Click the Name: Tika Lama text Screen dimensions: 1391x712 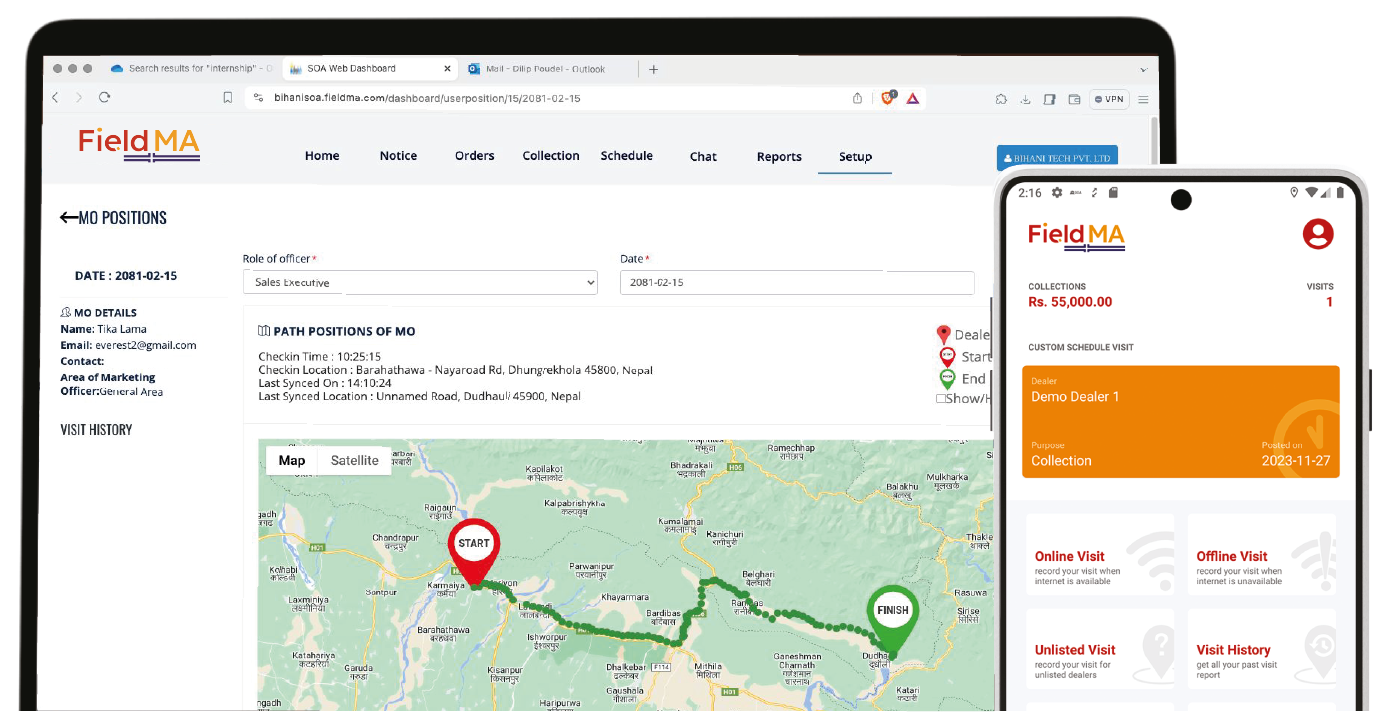click(x=103, y=329)
